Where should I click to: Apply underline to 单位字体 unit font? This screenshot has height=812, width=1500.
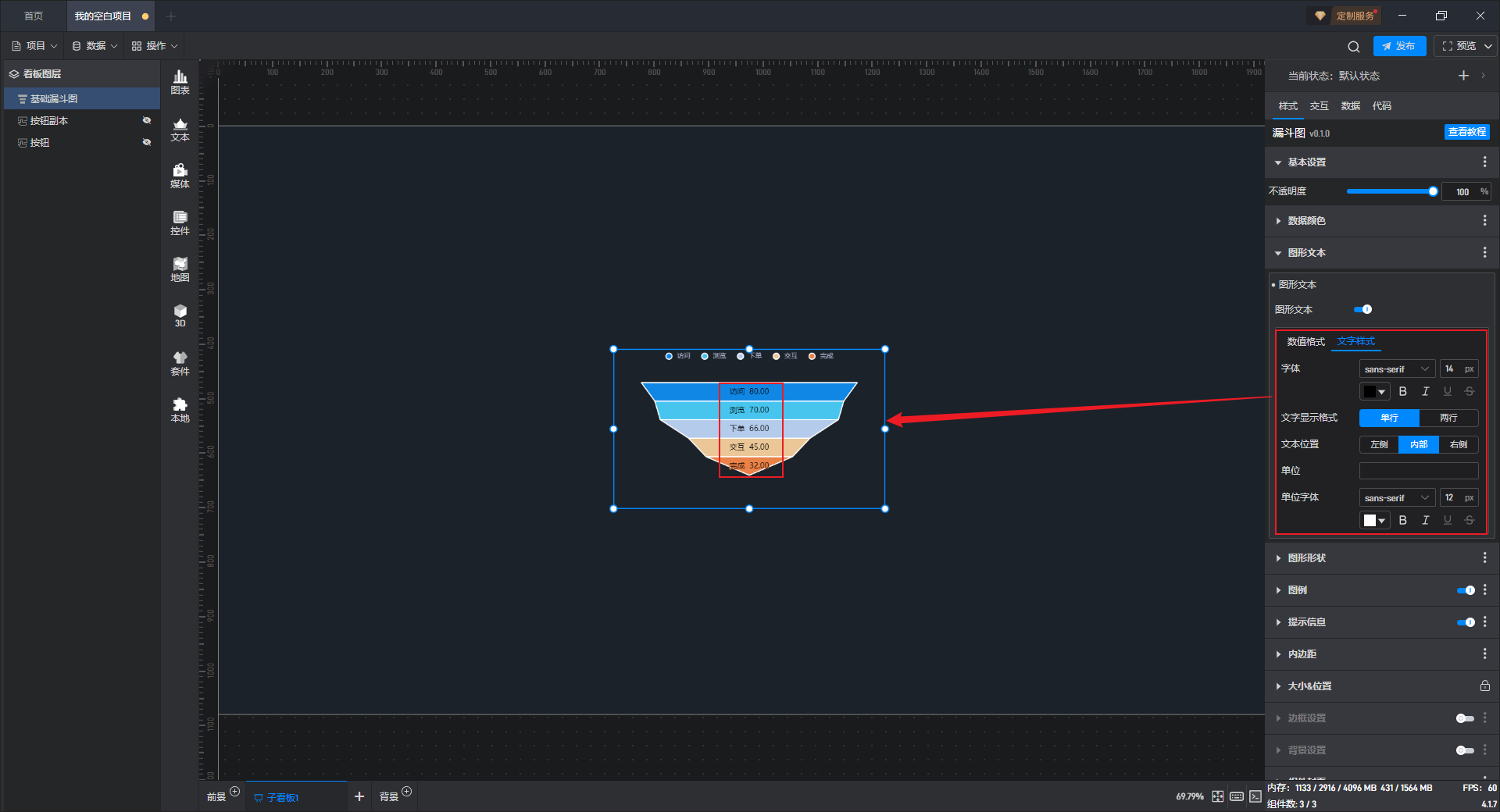tap(1448, 520)
